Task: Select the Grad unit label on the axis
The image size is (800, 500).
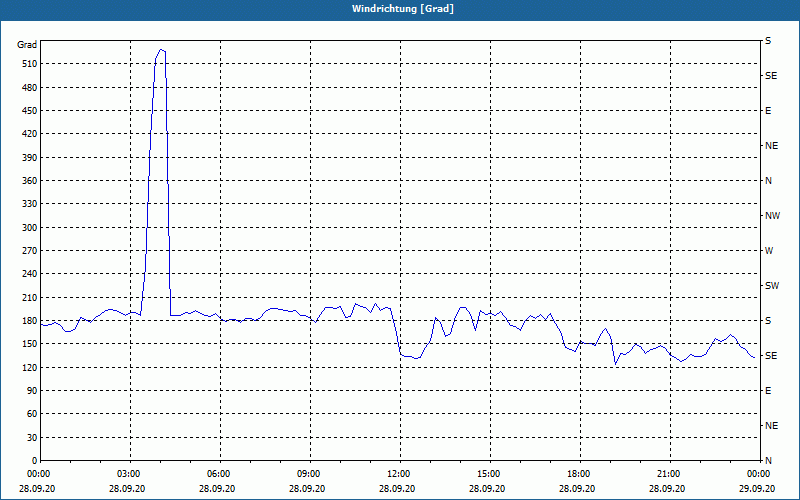Action: point(27,45)
